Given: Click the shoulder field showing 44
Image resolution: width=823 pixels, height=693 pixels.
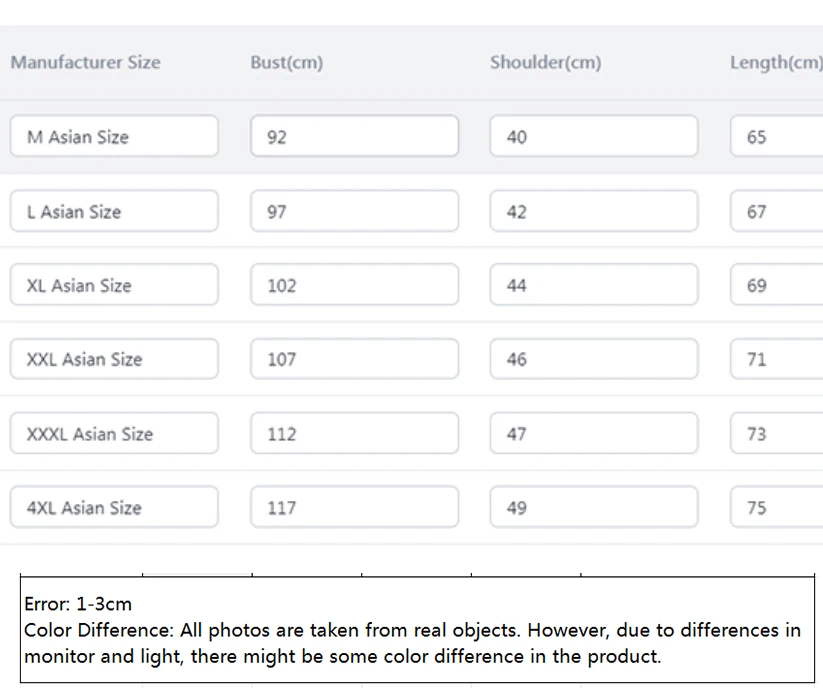Looking at the screenshot, I should [594, 285].
